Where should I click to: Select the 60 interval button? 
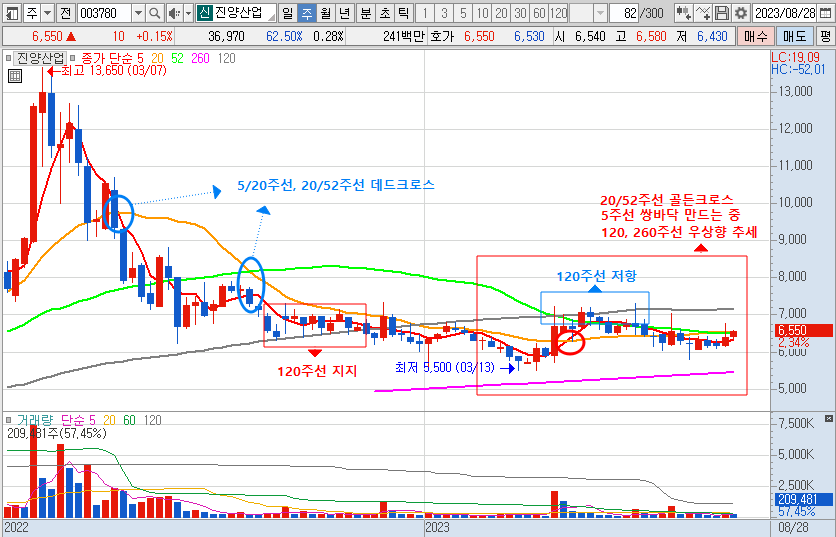(x=540, y=13)
